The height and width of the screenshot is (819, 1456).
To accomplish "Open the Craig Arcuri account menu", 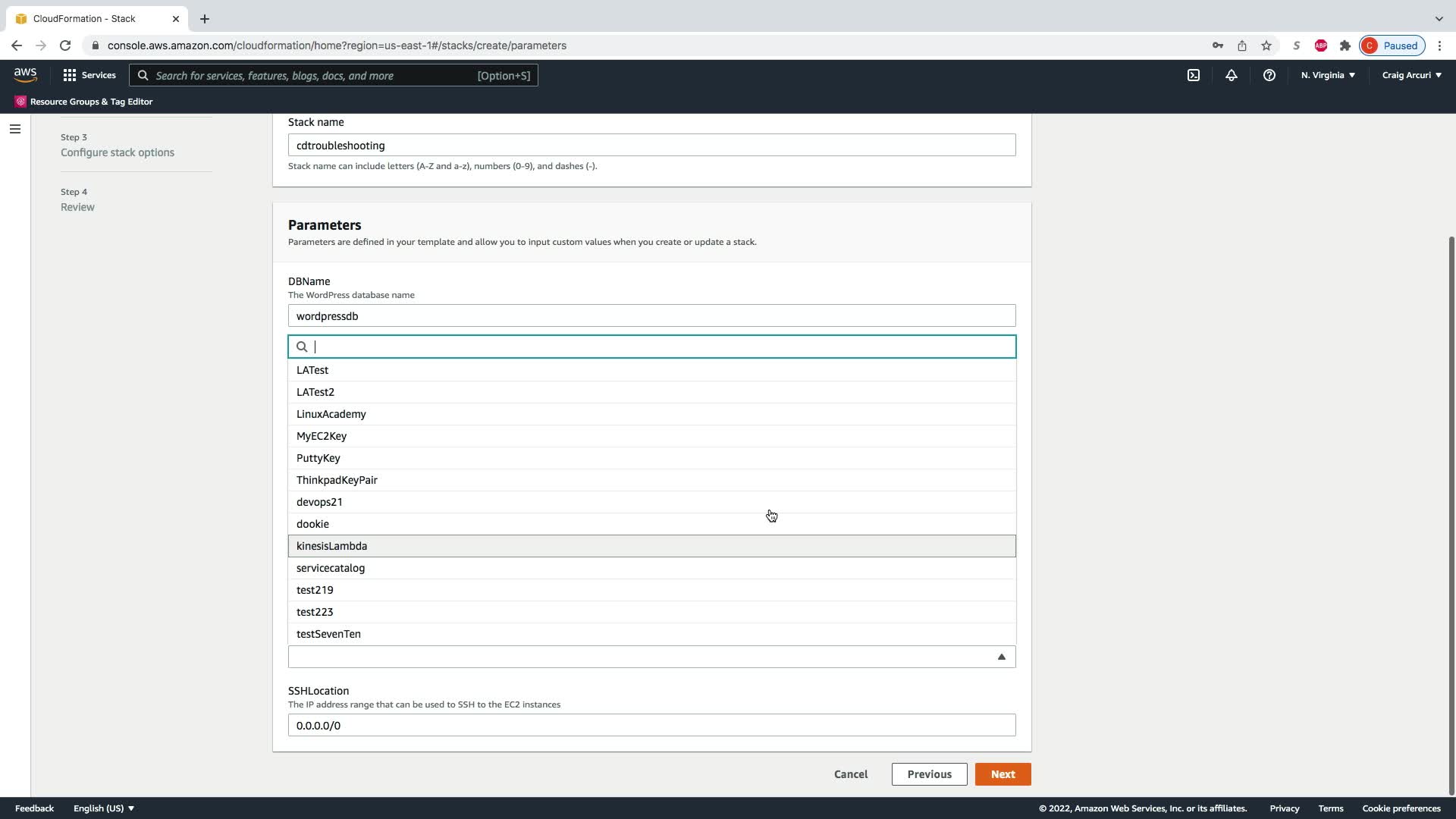I will click(x=1411, y=75).
